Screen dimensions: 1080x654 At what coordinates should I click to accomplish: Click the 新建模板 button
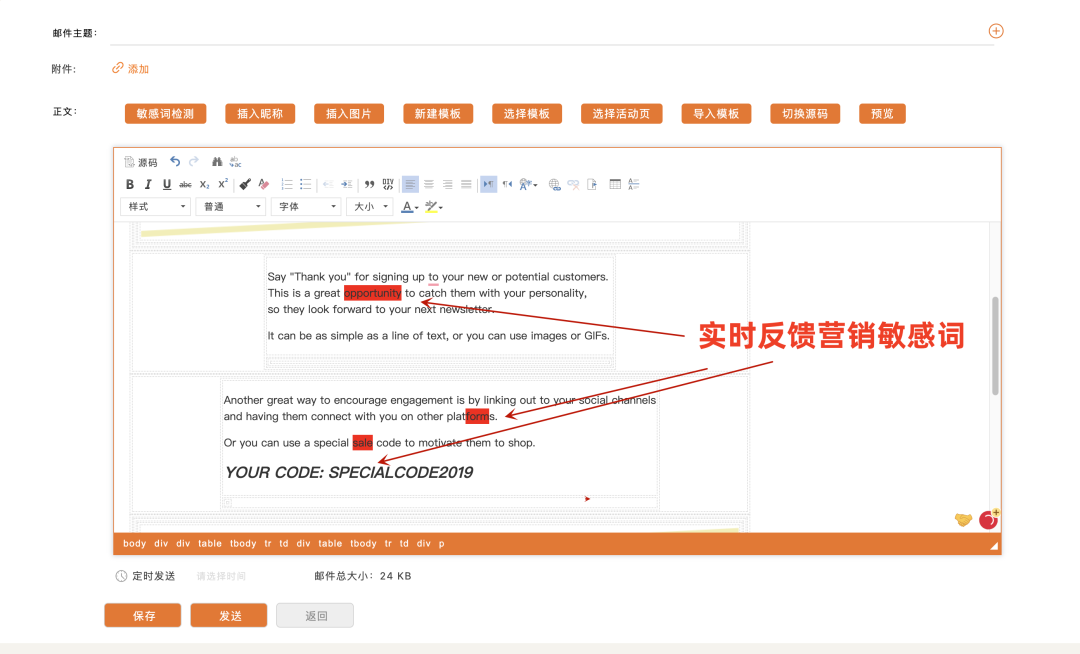[x=437, y=114]
